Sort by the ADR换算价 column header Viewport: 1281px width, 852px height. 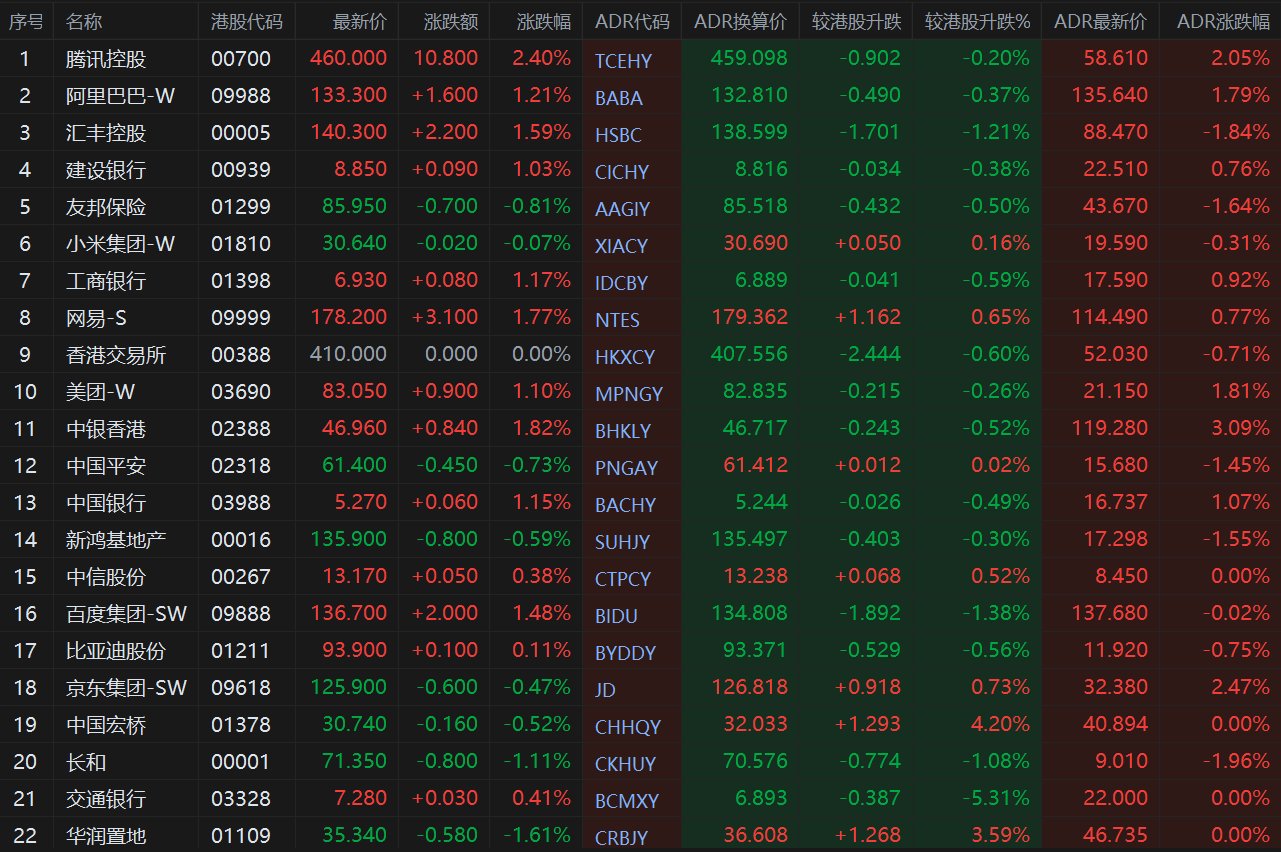(740, 21)
